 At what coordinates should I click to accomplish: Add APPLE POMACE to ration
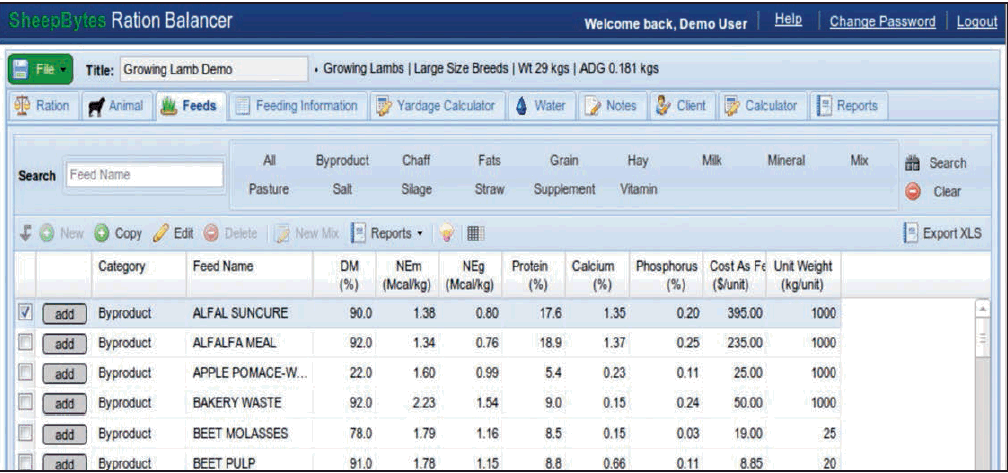click(x=64, y=374)
